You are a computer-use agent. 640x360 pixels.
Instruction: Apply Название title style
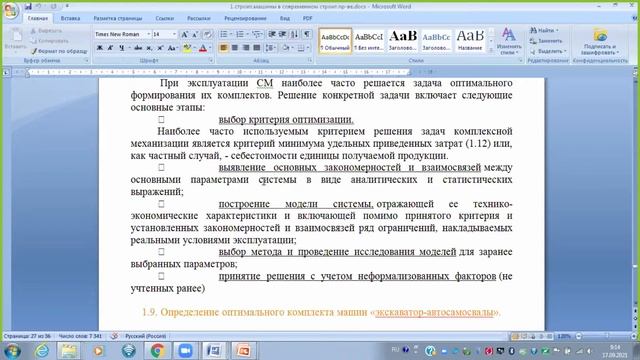click(x=470, y=41)
